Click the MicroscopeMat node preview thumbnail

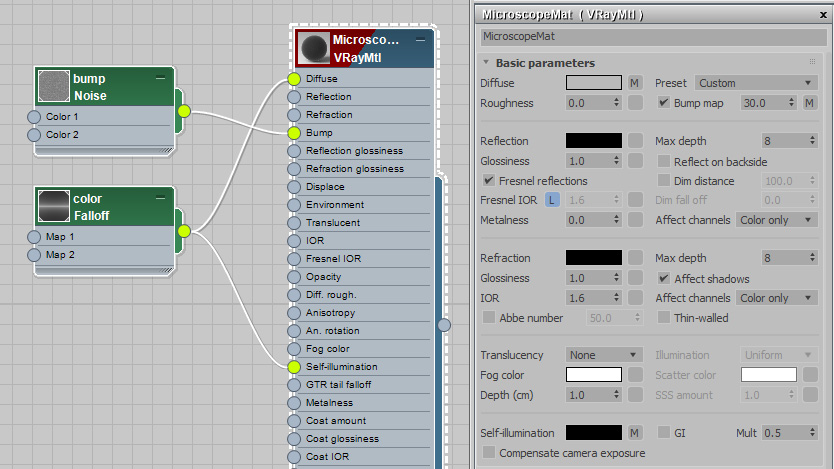(315, 48)
